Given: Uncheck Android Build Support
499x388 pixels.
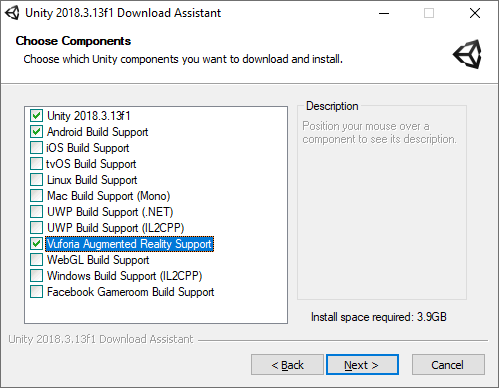Looking at the screenshot, I should point(36,132).
